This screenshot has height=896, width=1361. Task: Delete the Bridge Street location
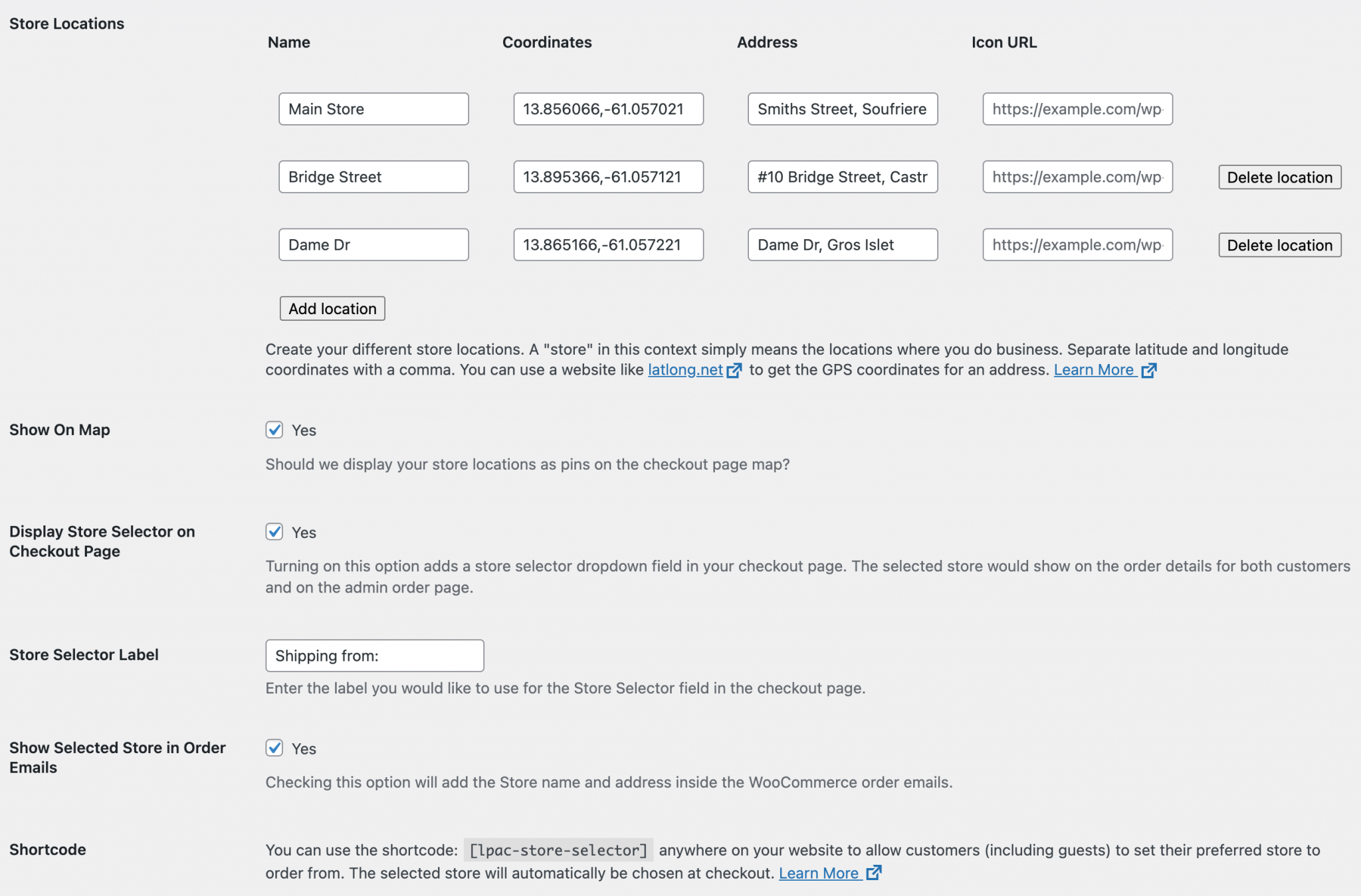(1279, 177)
